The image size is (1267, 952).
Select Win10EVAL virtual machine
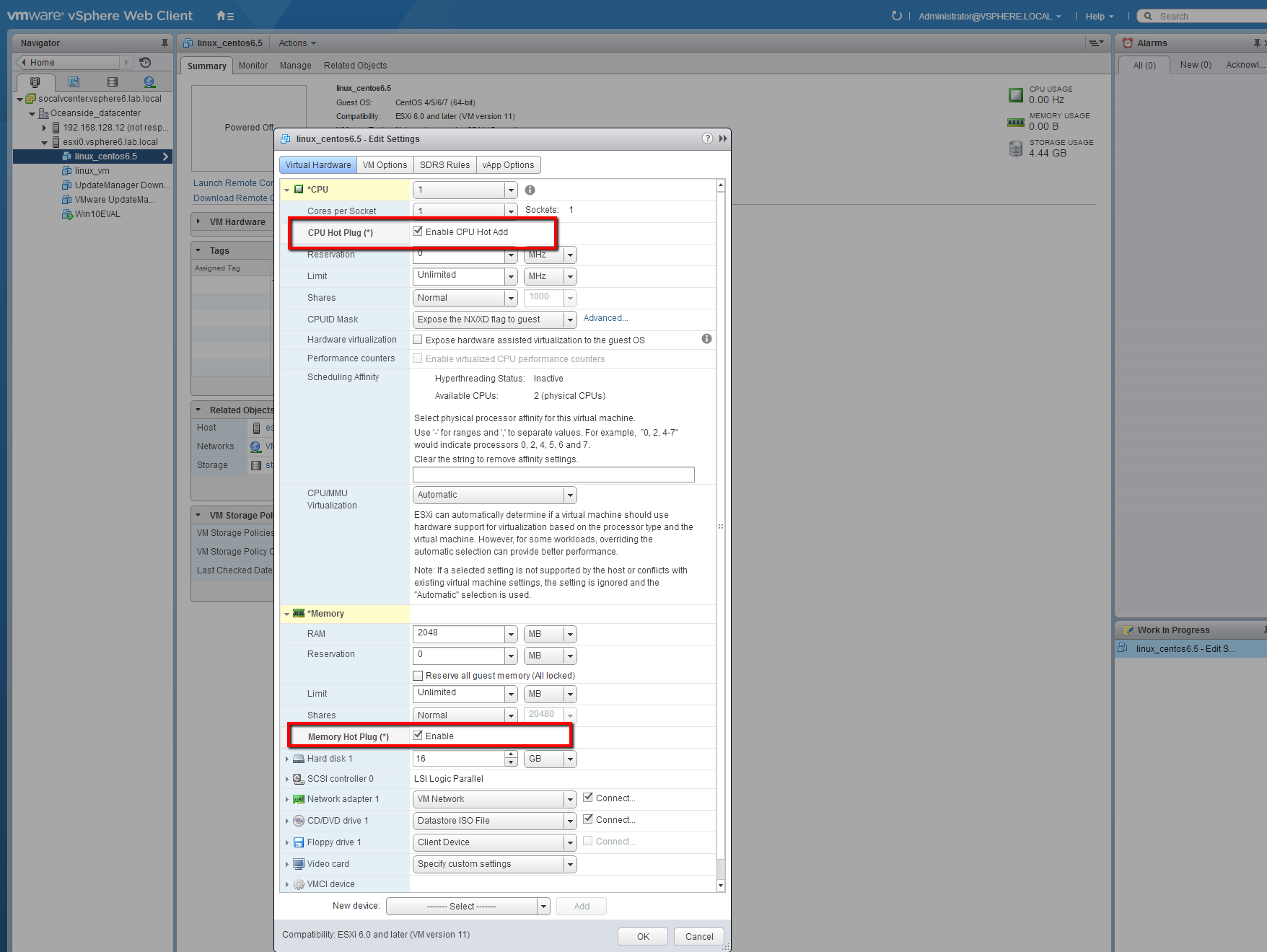(97, 214)
